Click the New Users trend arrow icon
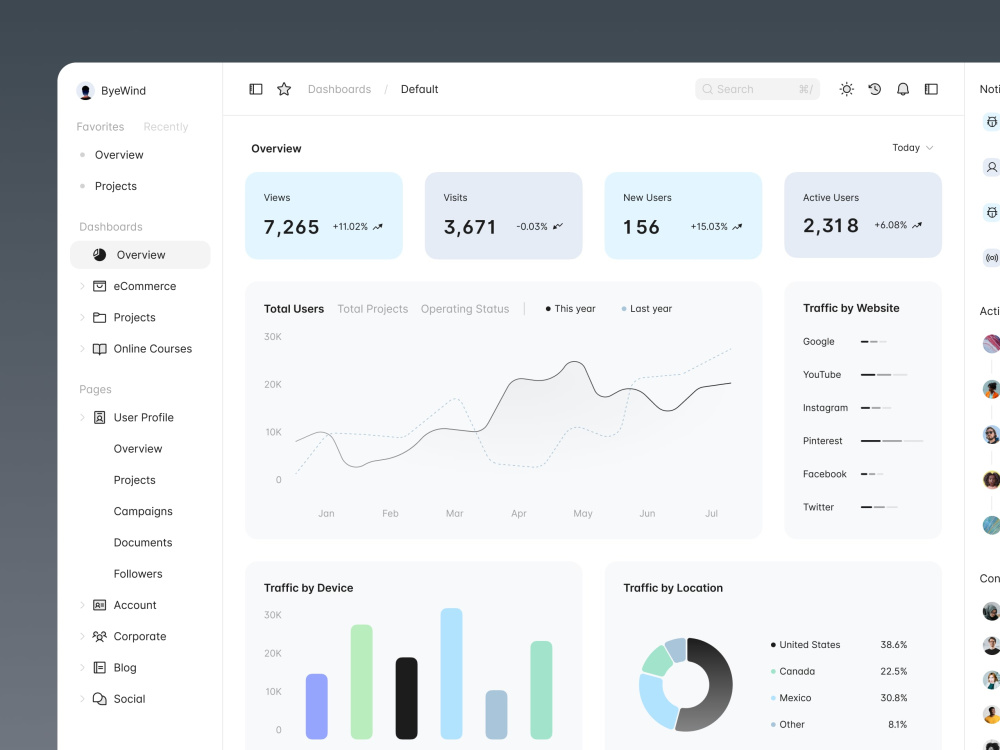Screen dimensions: 1000x750 (x=737, y=226)
